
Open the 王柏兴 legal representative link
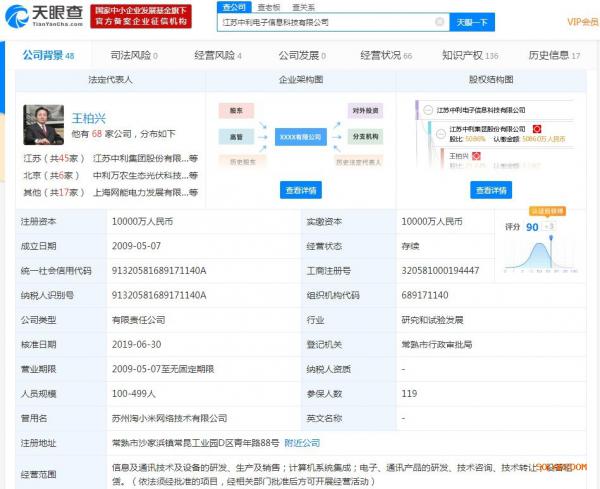[x=89, y=118]
